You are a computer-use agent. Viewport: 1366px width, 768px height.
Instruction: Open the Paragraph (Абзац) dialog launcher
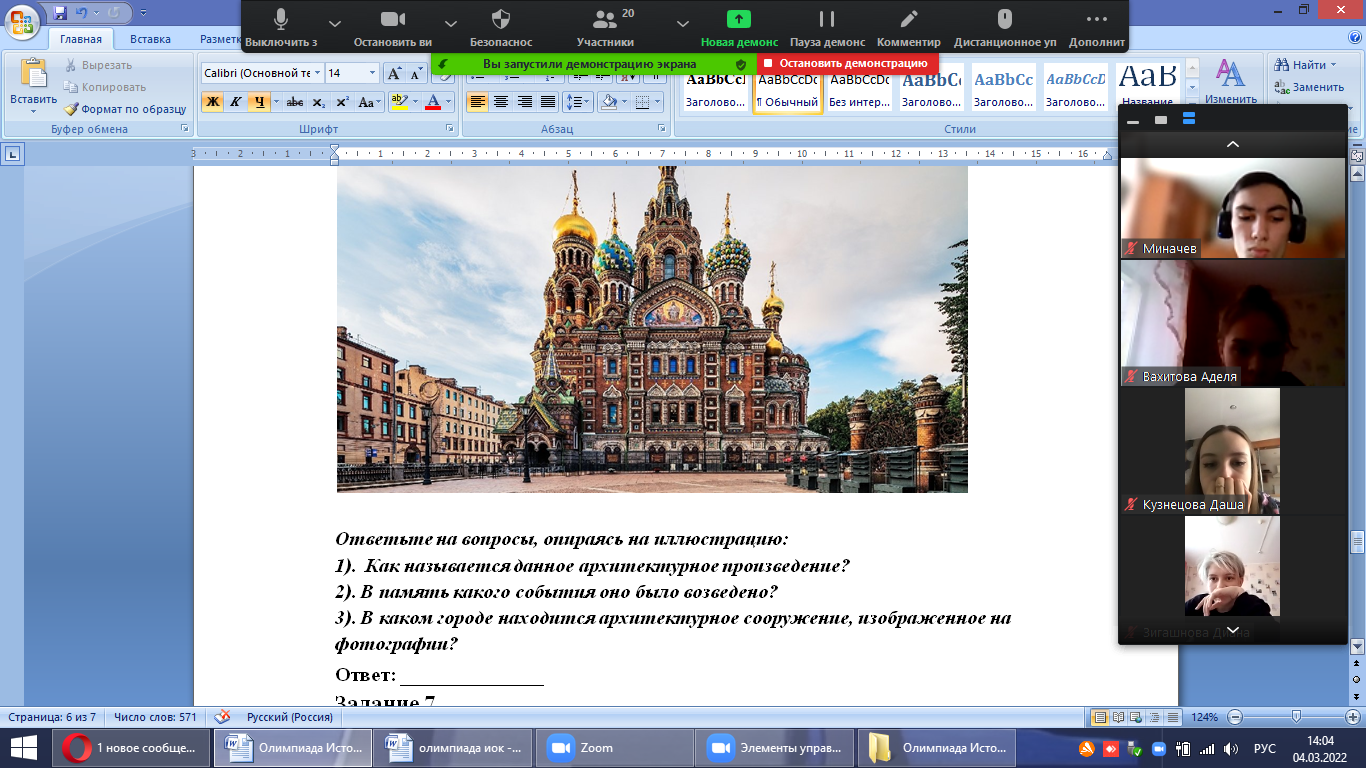point(663,129)
